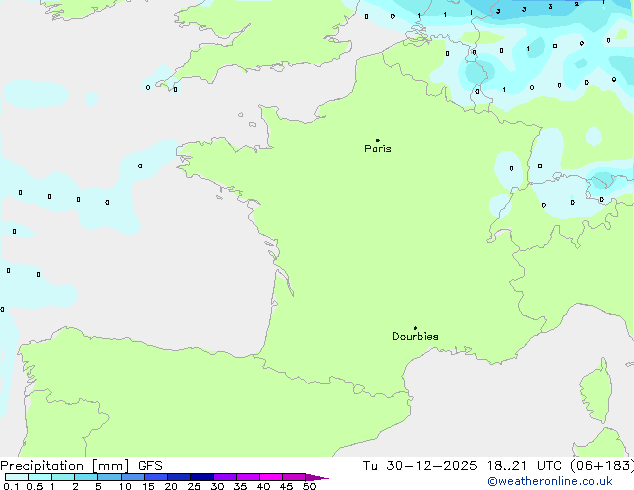Pick the legend swatch between 40 and 45
The height and width of the screenshot is (490, 634).
coord(272,478)
